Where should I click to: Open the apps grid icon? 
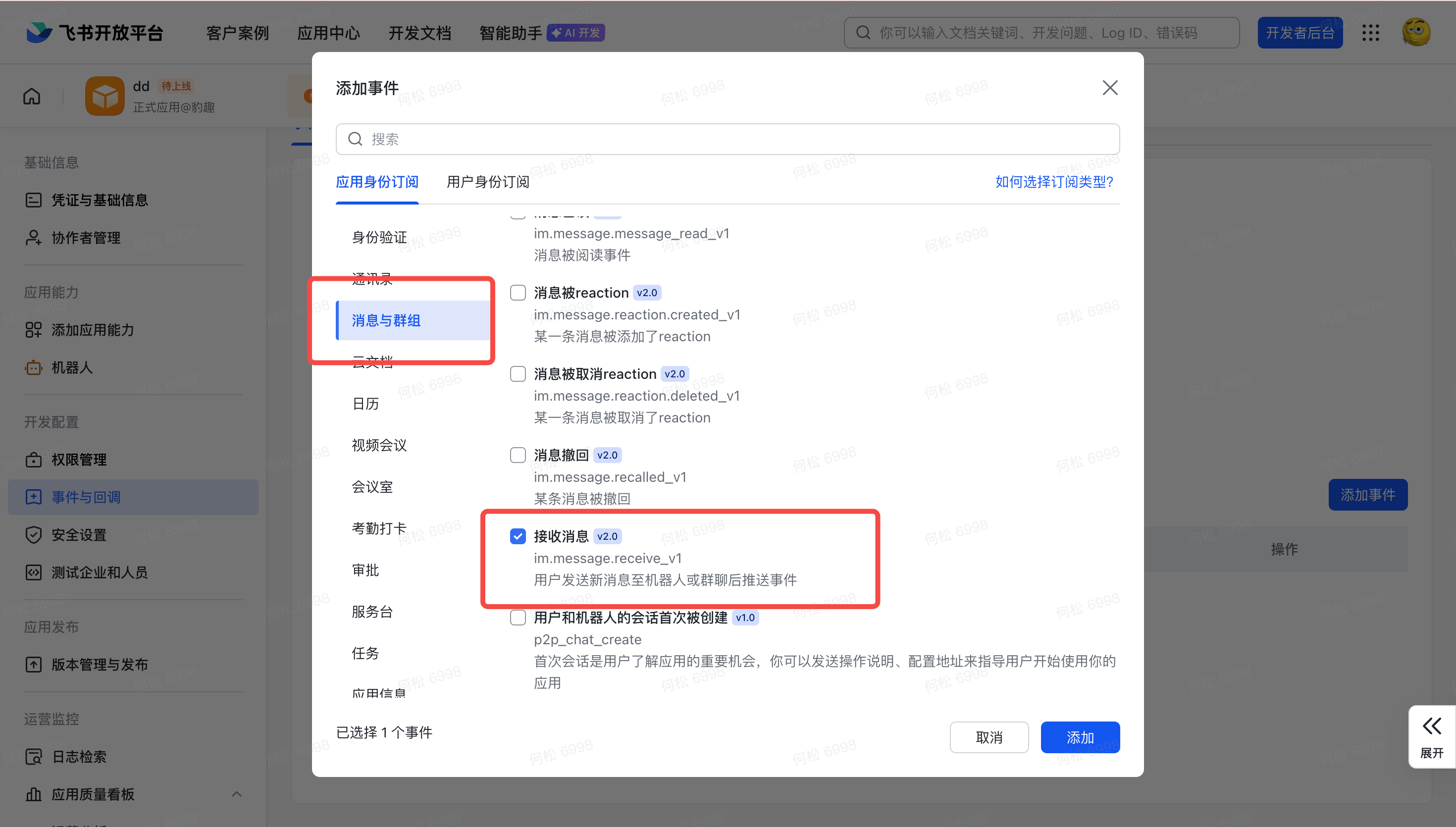click(1370, 33)
